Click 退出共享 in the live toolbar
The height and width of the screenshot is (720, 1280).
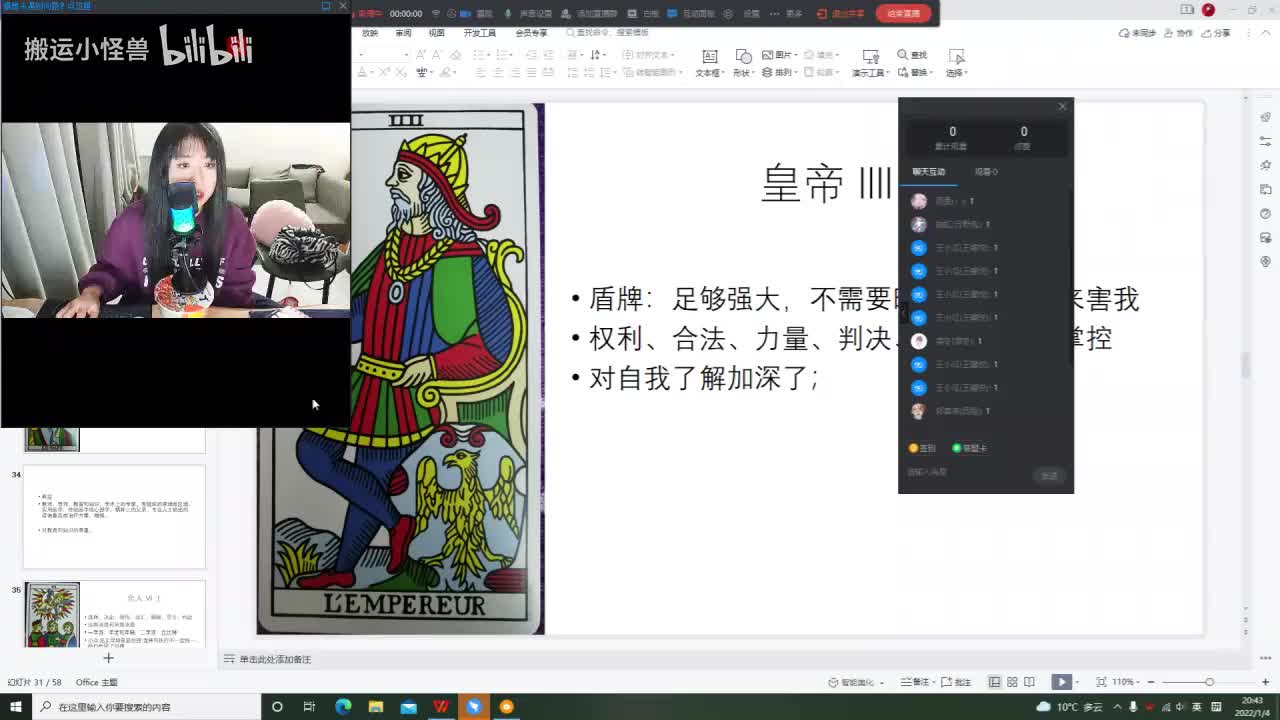[x=840, y=14]
